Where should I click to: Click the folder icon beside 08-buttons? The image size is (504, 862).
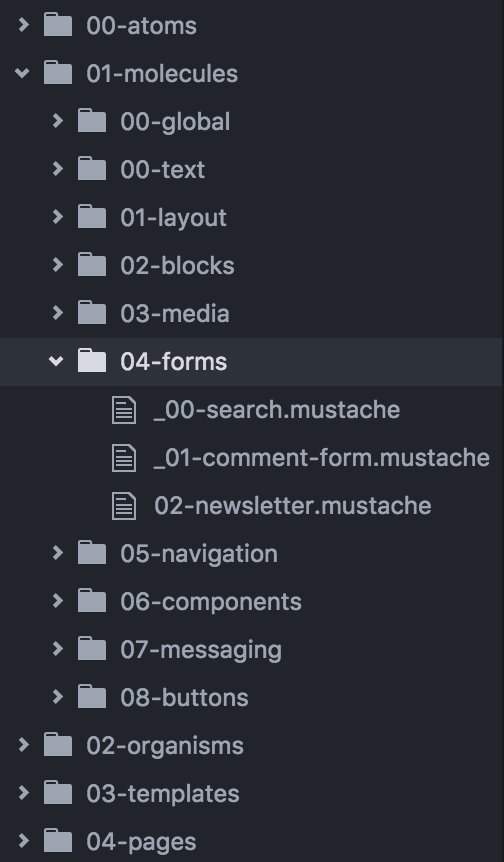tap(92, 697)
